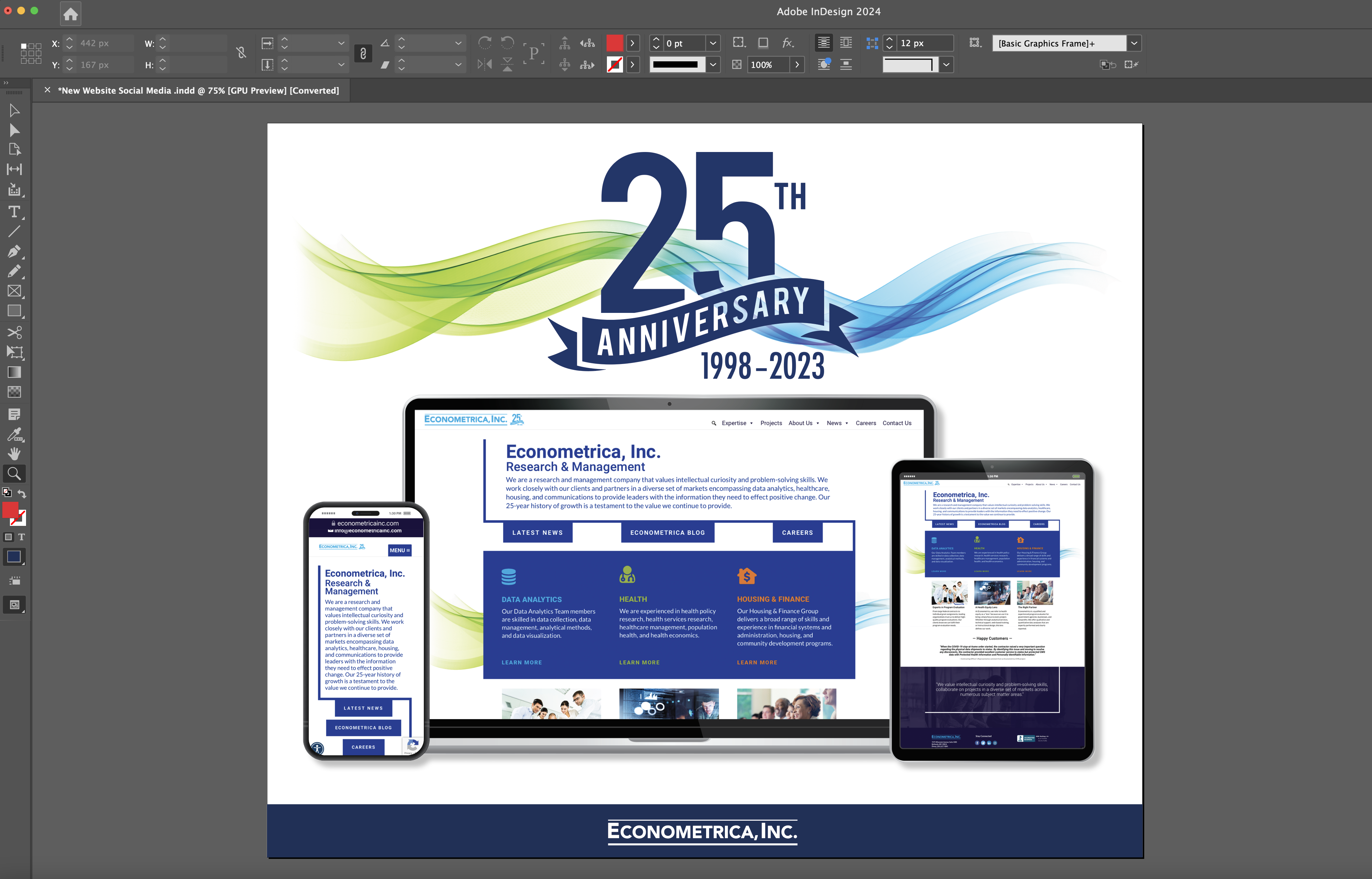1372x879 pixels.
Task: Select the Scissors tool
Action: pos(14,332)
